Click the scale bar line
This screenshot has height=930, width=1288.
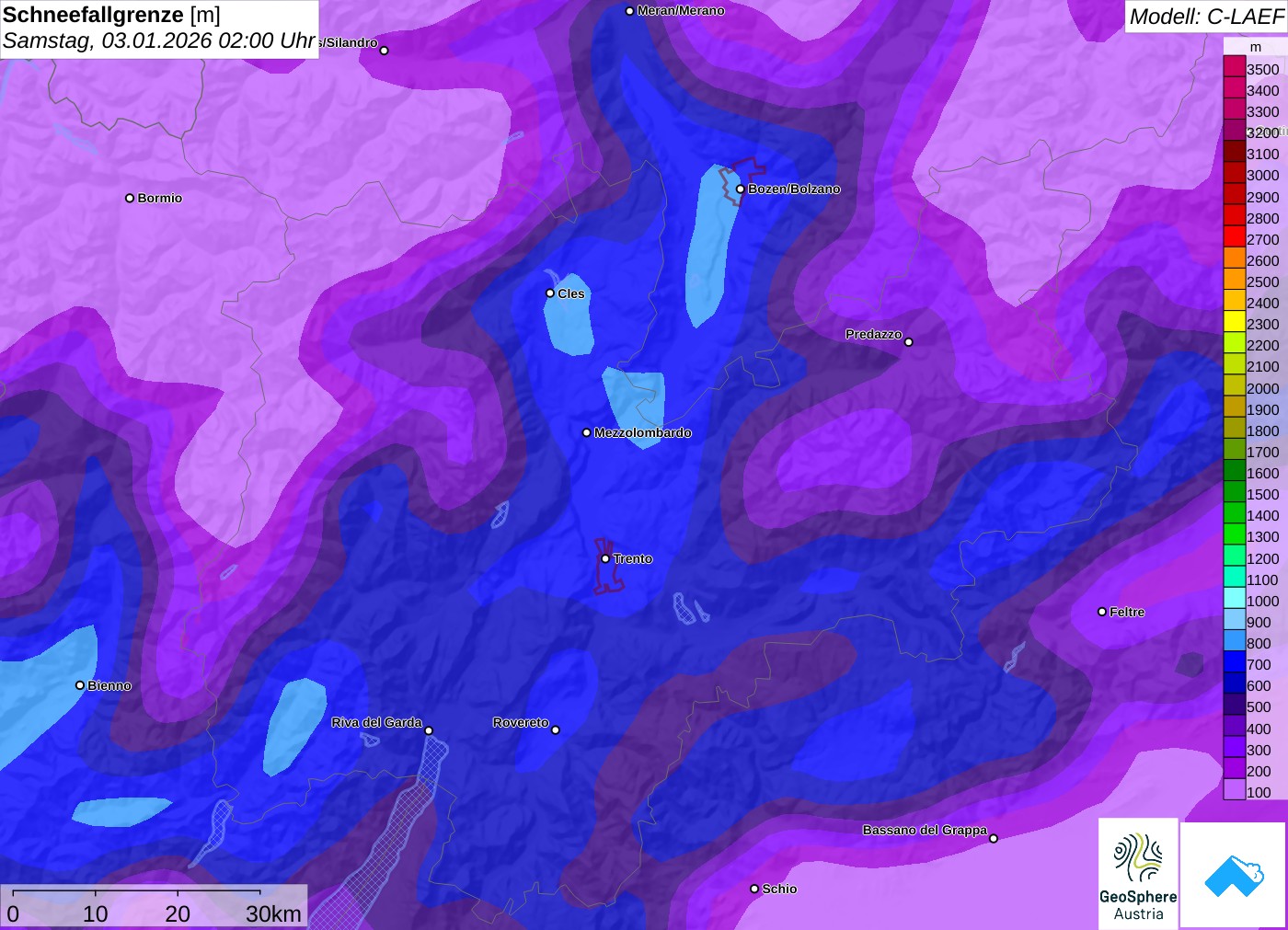pyautogui.click(x=136, y=891)
